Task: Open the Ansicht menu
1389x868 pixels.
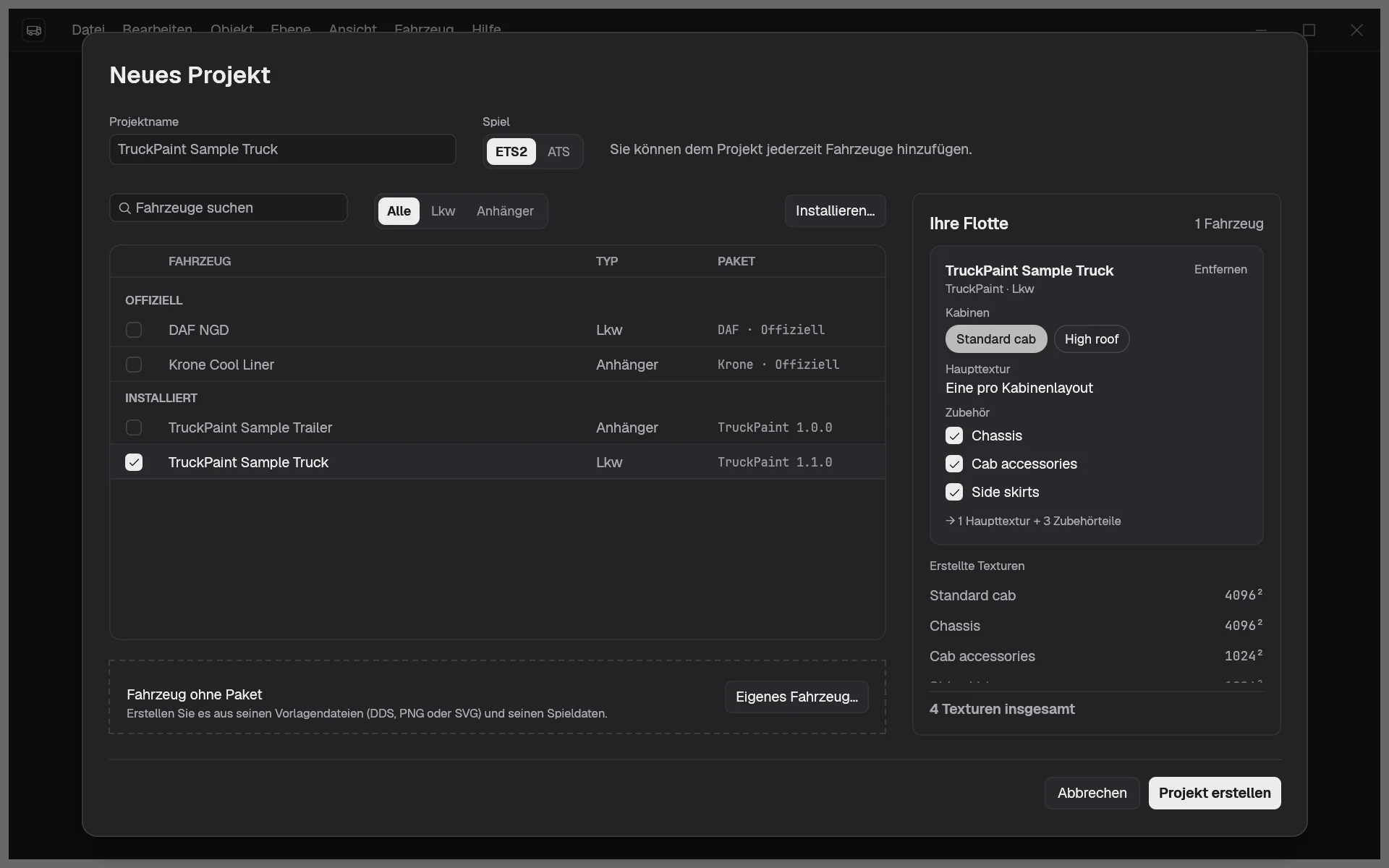Action: click(x=352, y=30)
